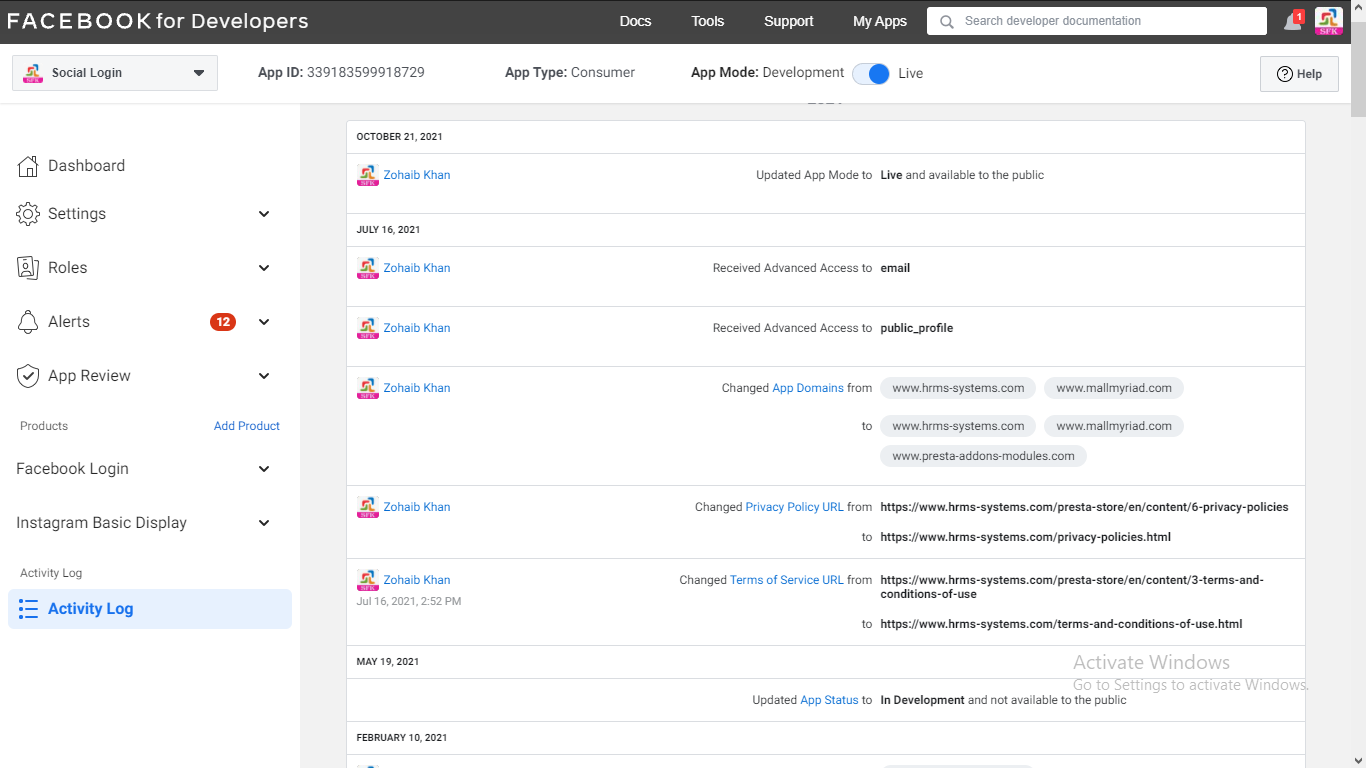Open the App Status link
This screenshot has width=1366, height=768.
tap(830, 700)
